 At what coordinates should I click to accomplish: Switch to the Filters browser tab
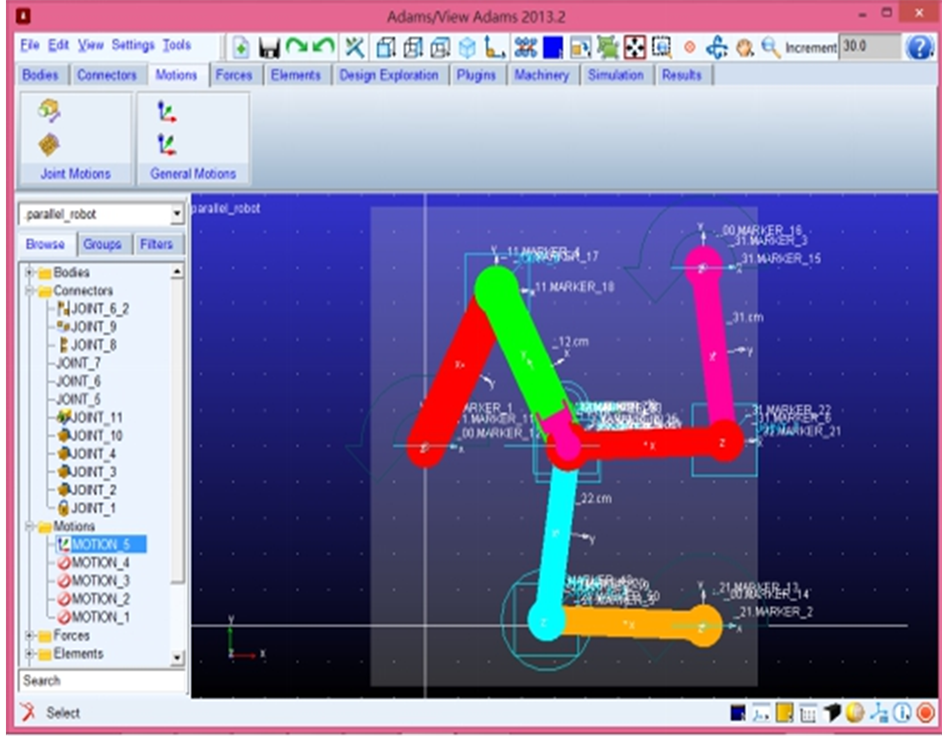click(156, 244)
